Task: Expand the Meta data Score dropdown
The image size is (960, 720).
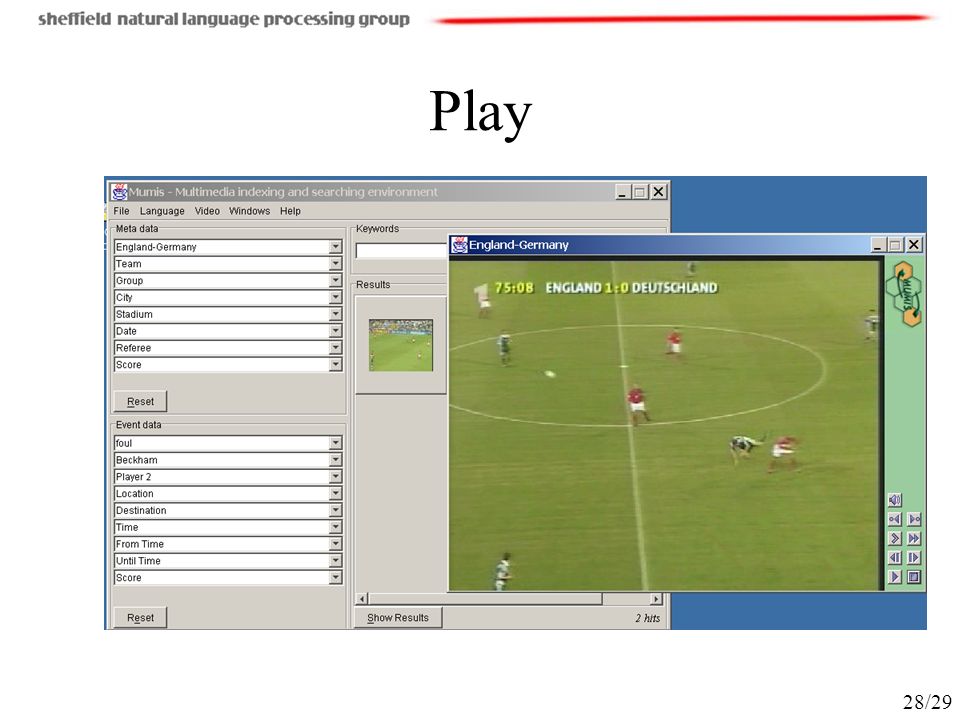Action: pos(335,364)
